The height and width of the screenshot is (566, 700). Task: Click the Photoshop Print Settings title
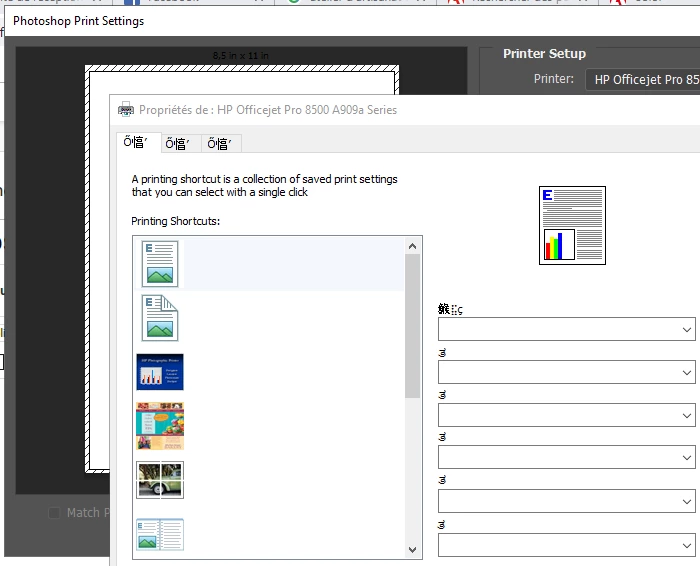pos(79,21)
